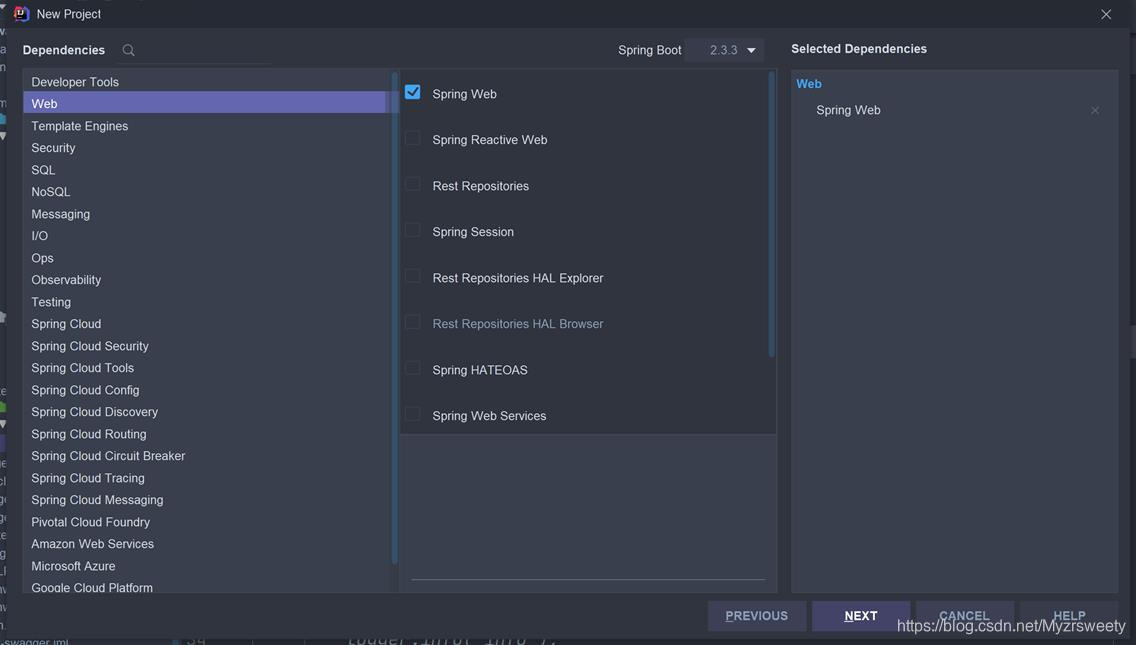
Task: Select Spring Cloud Security category
Action: [206, 346]
